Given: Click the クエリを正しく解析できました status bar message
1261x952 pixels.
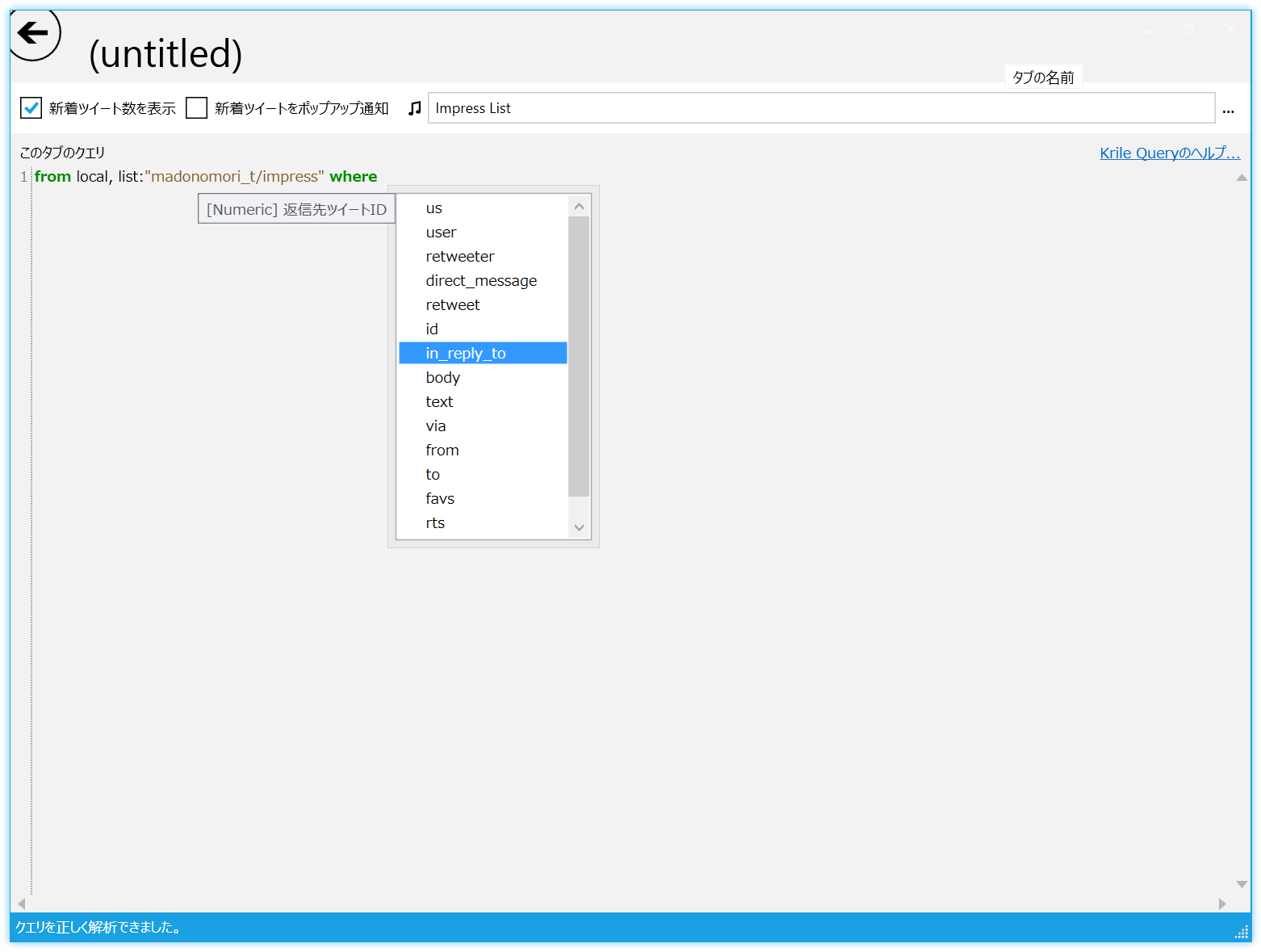Looking at the screenshot, I should point(98,928).
